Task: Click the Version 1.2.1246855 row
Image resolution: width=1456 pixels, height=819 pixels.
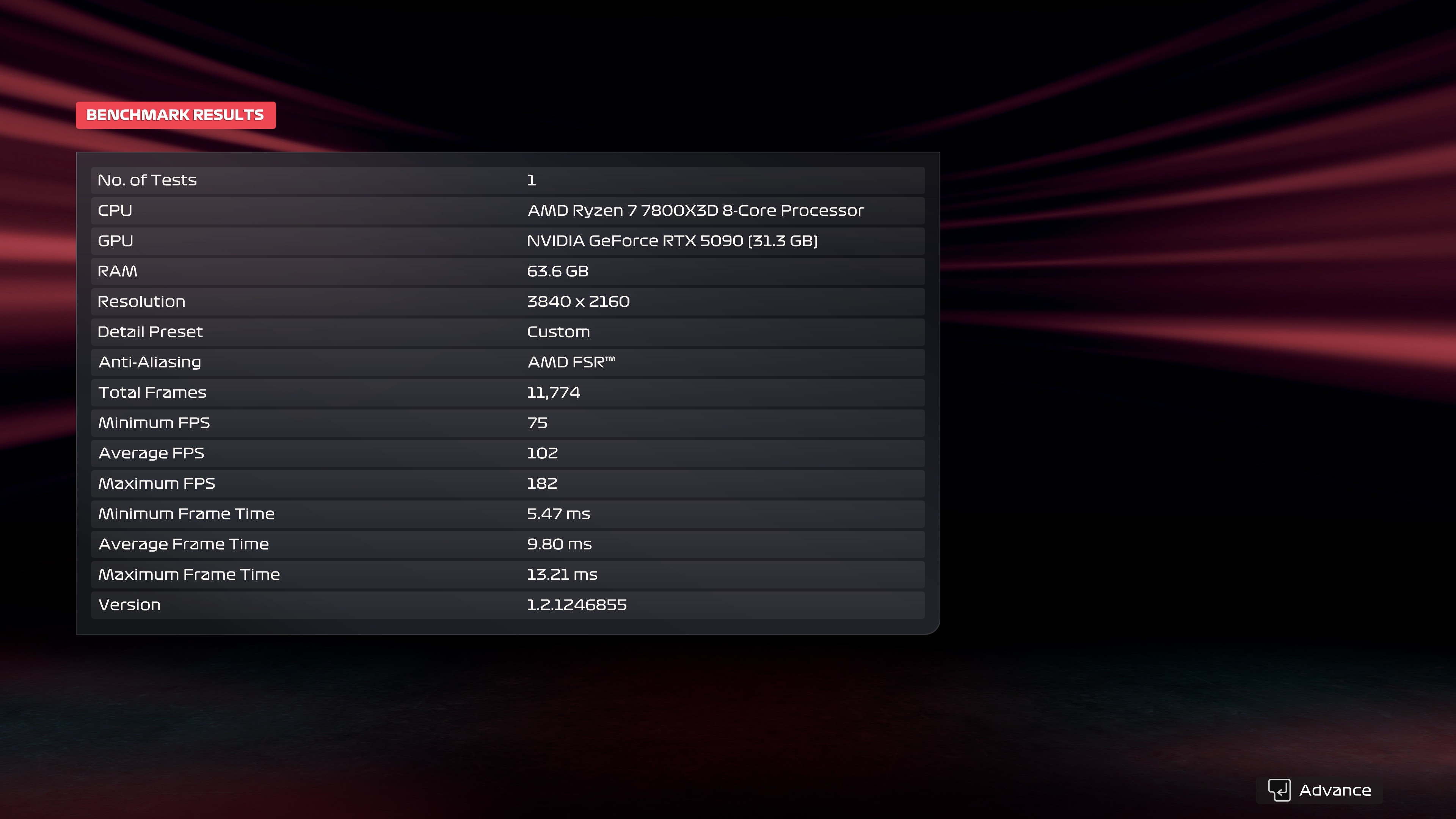Action: [507, 606]
